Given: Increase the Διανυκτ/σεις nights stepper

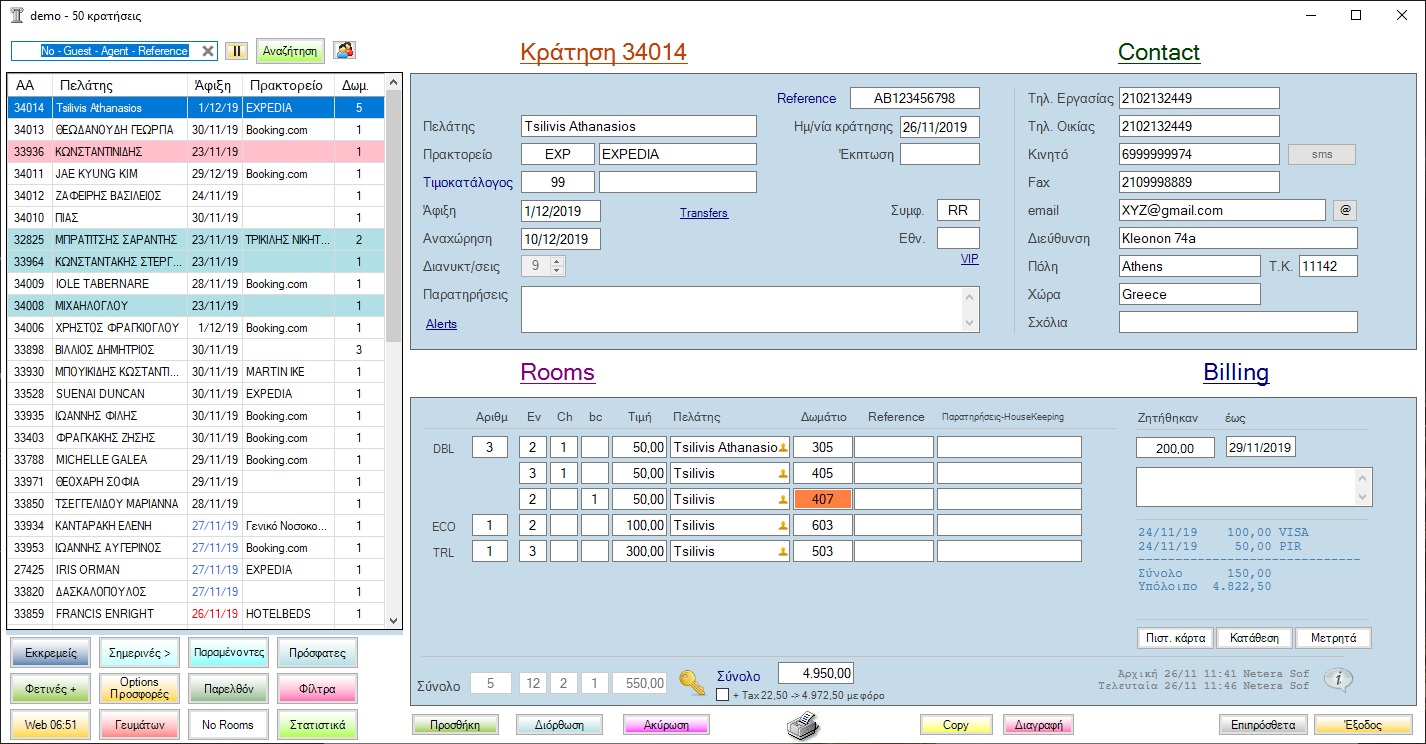Looking at the screenshot, I should tap(557, 262).
